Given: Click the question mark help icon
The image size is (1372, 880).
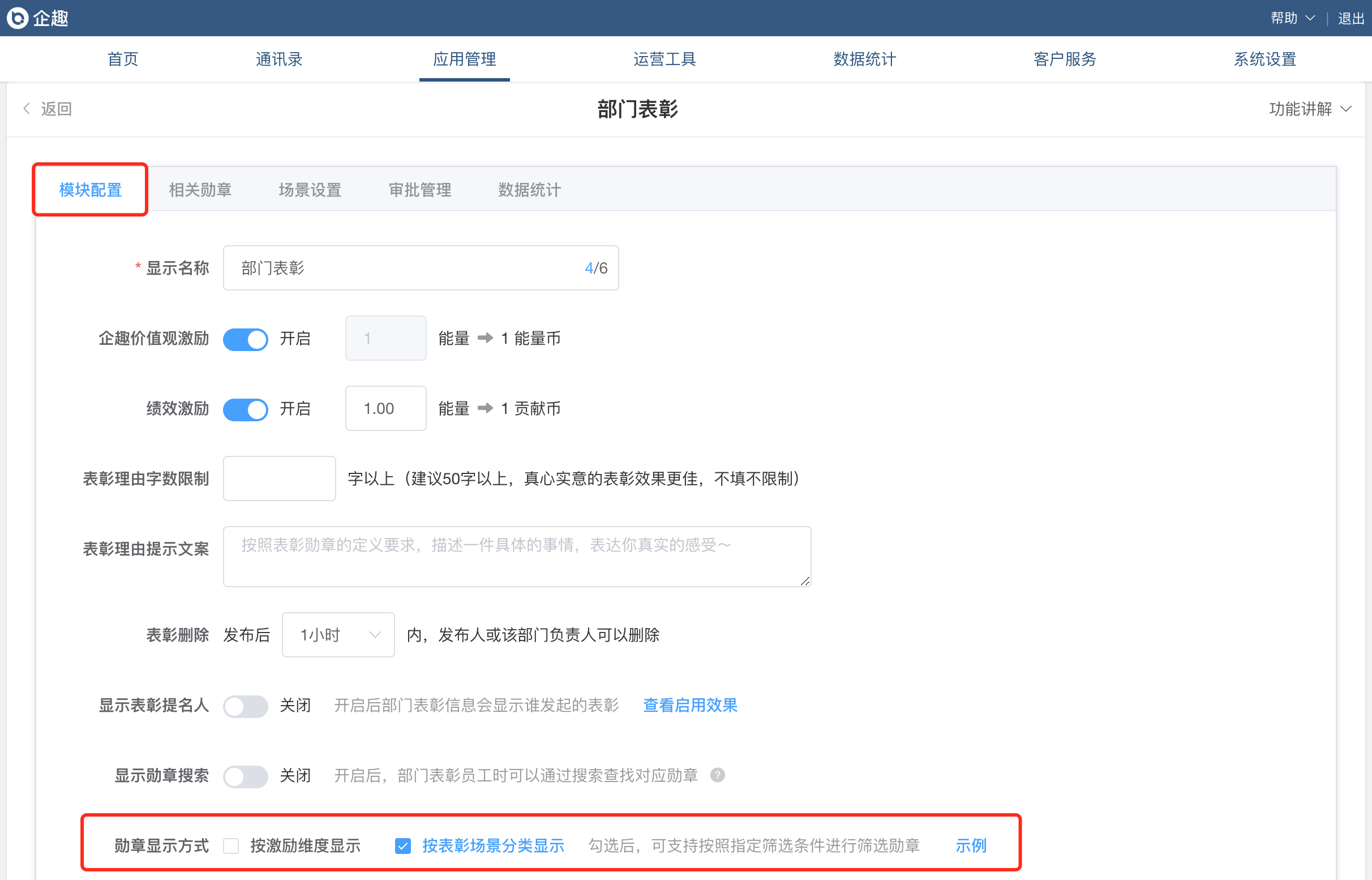Looking at the screenshot, I should 718,775.
